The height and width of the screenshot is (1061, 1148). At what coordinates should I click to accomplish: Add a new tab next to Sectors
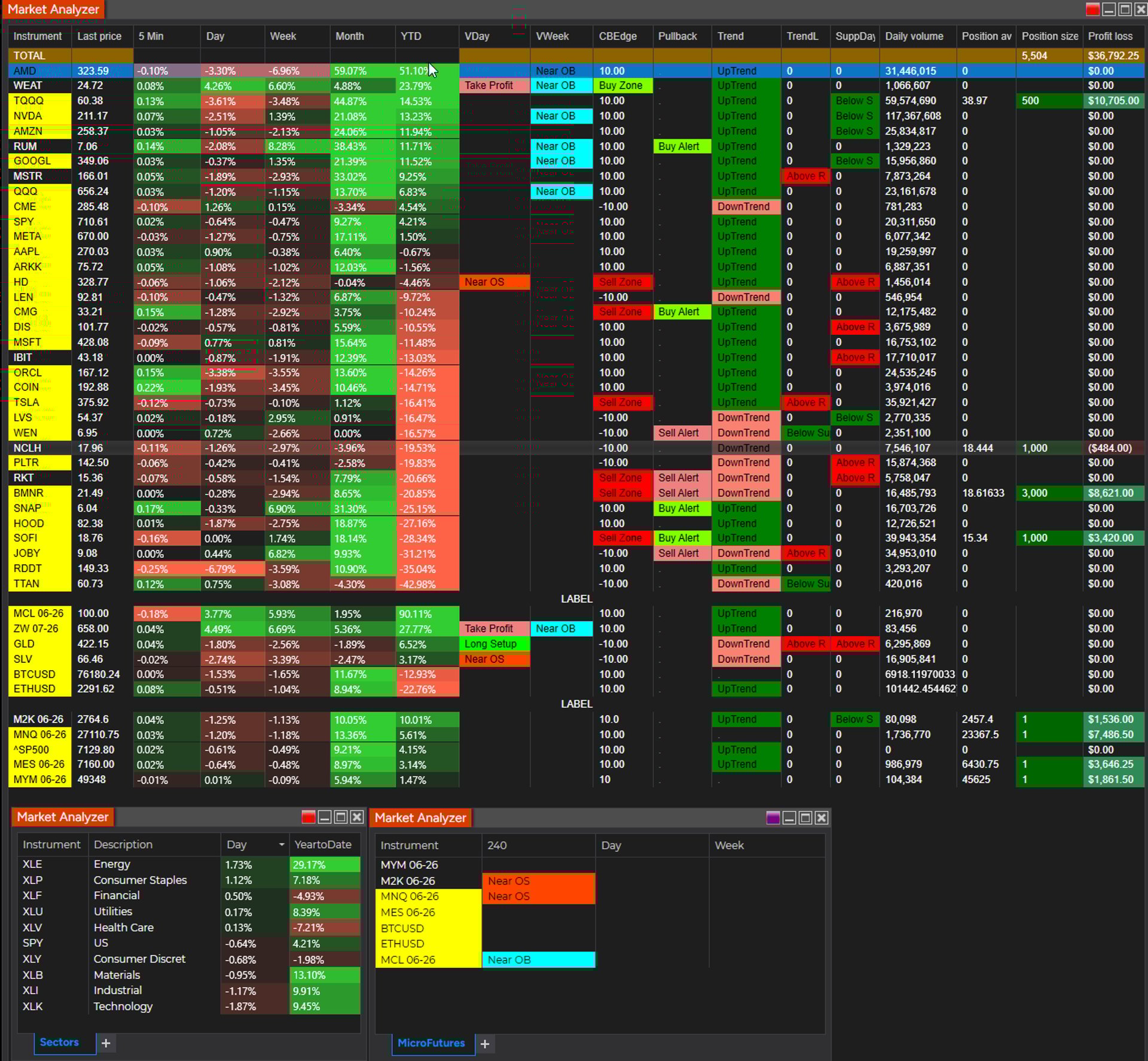(x=106, y=1043)
